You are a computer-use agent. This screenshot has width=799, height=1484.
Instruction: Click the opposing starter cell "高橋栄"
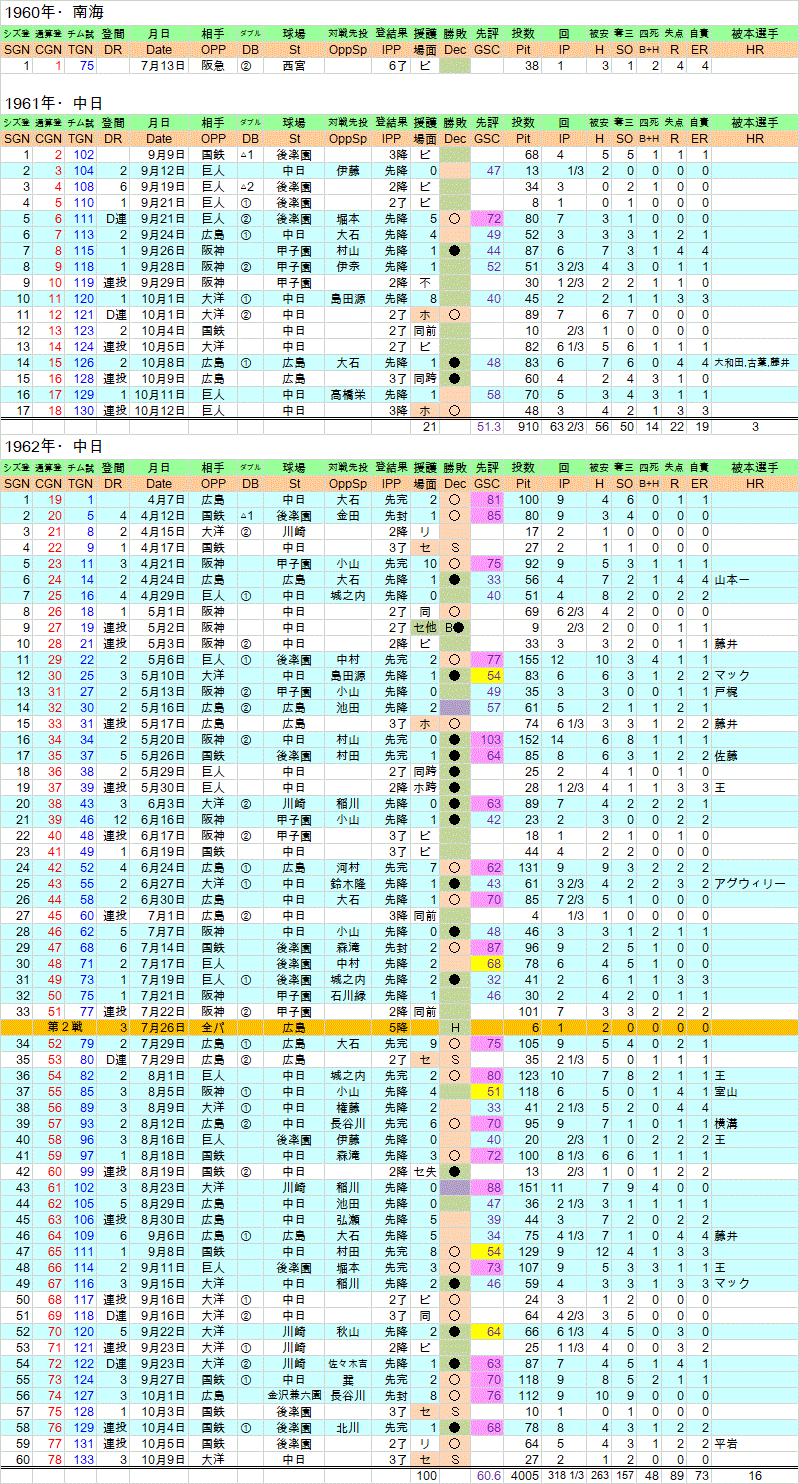(348, 394)
